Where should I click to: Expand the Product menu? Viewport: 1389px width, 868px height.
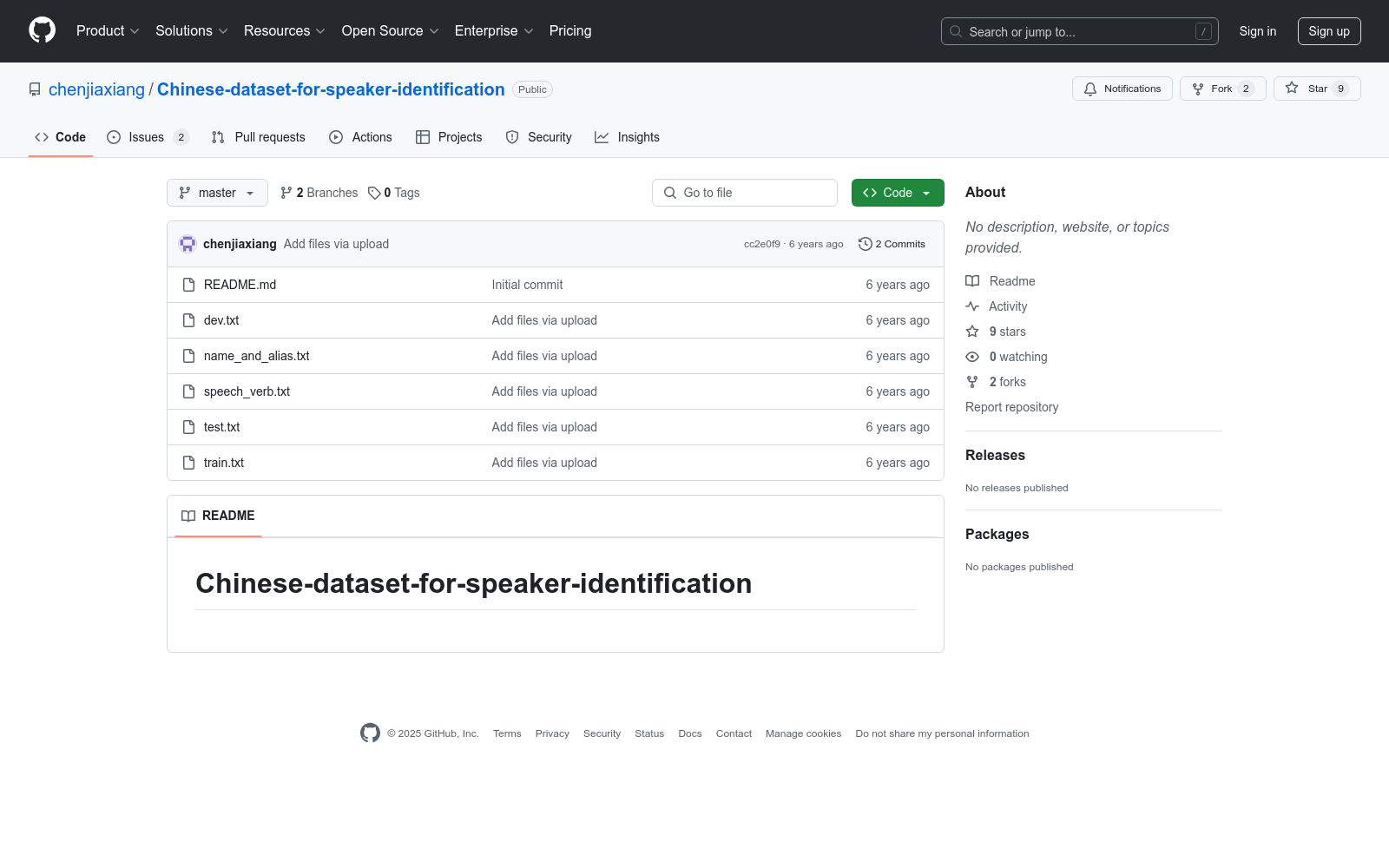point(108,30)
